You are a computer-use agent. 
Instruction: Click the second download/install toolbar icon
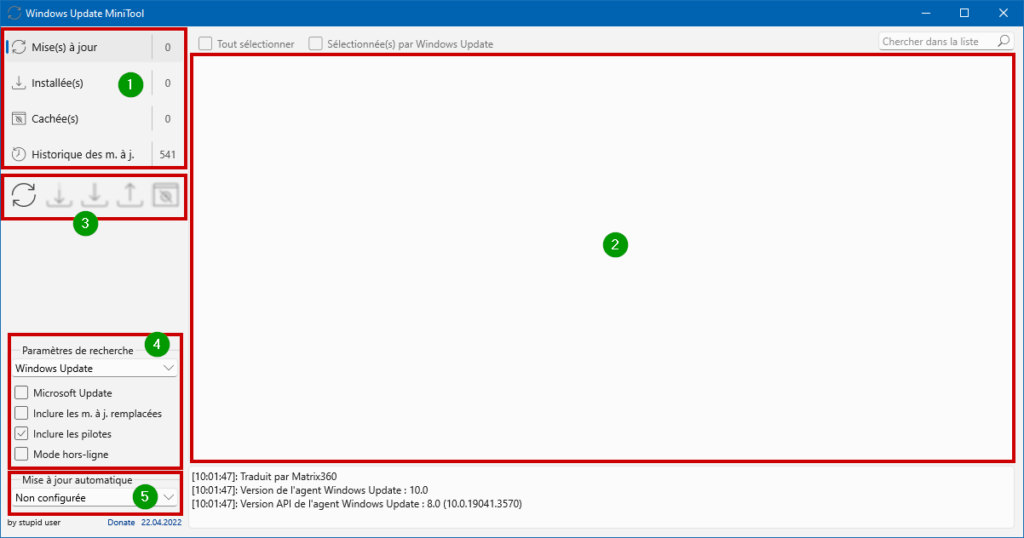[95, 195]
